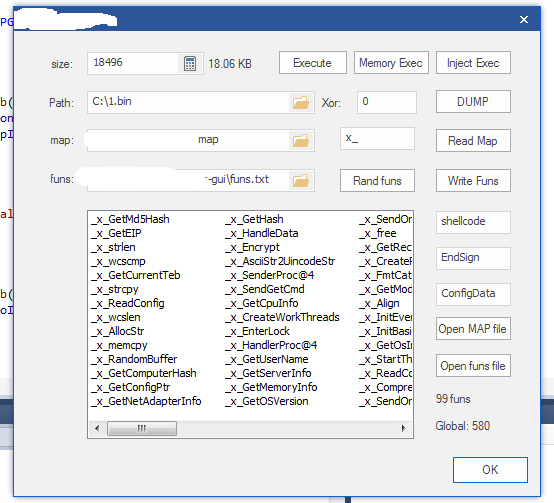
Task: Click the Xor input field
Action: tap(387, 102)
